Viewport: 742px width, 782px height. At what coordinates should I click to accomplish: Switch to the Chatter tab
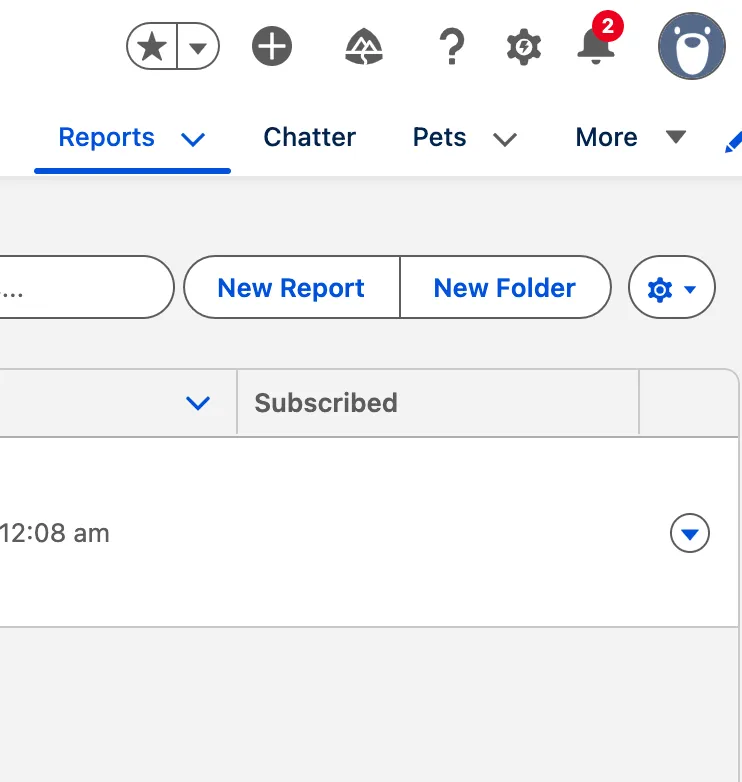point(310,137)
